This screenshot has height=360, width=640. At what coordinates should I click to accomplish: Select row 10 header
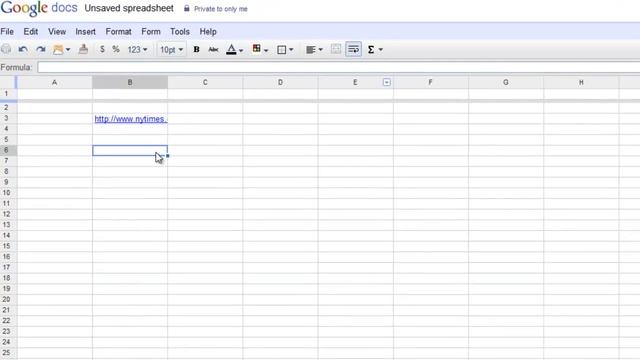7,193
